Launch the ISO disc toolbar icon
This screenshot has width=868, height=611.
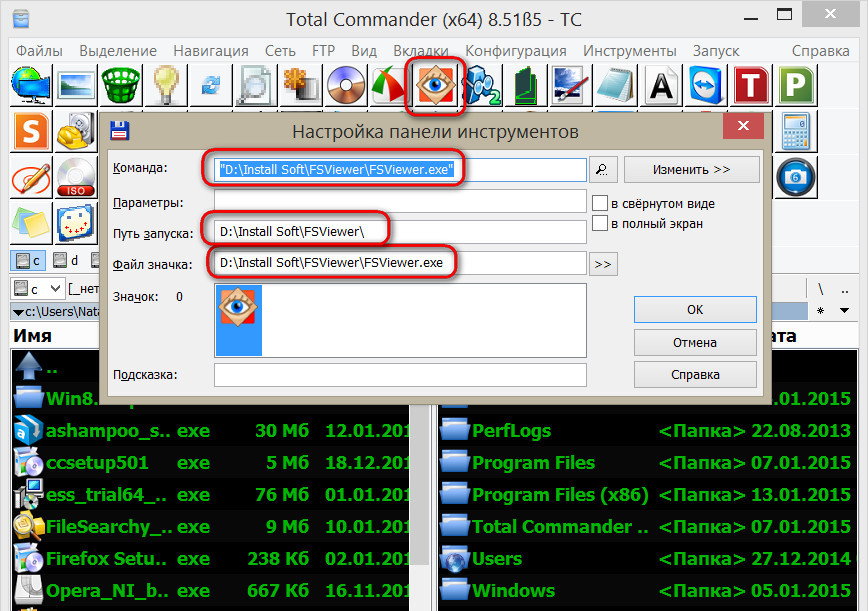[76, 177]
